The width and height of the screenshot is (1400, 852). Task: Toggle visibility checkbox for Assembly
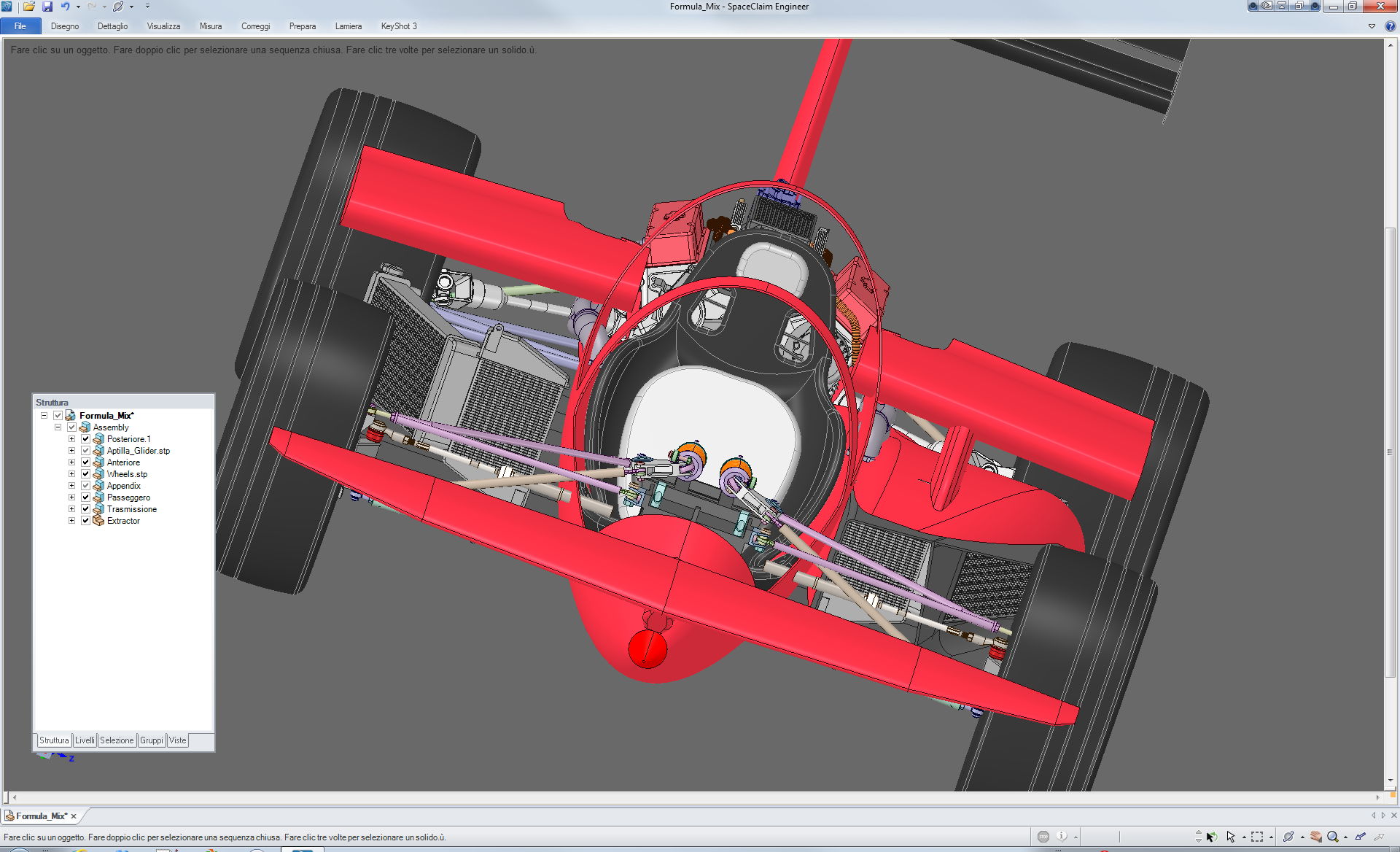(71, 427)
